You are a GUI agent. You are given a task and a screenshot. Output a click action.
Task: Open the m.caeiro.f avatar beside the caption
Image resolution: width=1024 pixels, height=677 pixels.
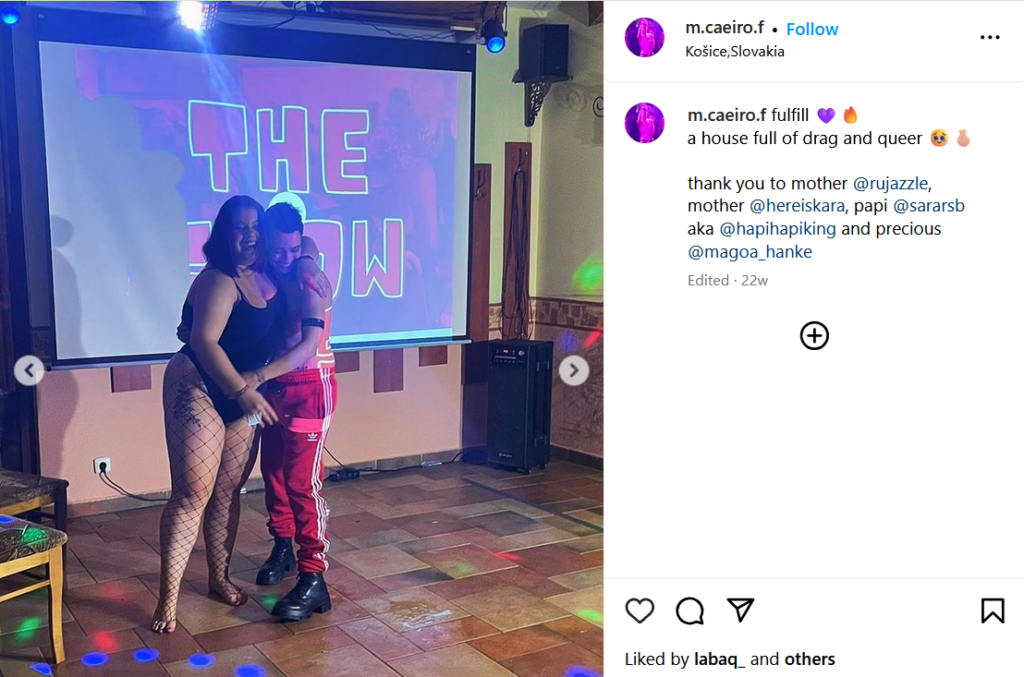click(645, 123)
